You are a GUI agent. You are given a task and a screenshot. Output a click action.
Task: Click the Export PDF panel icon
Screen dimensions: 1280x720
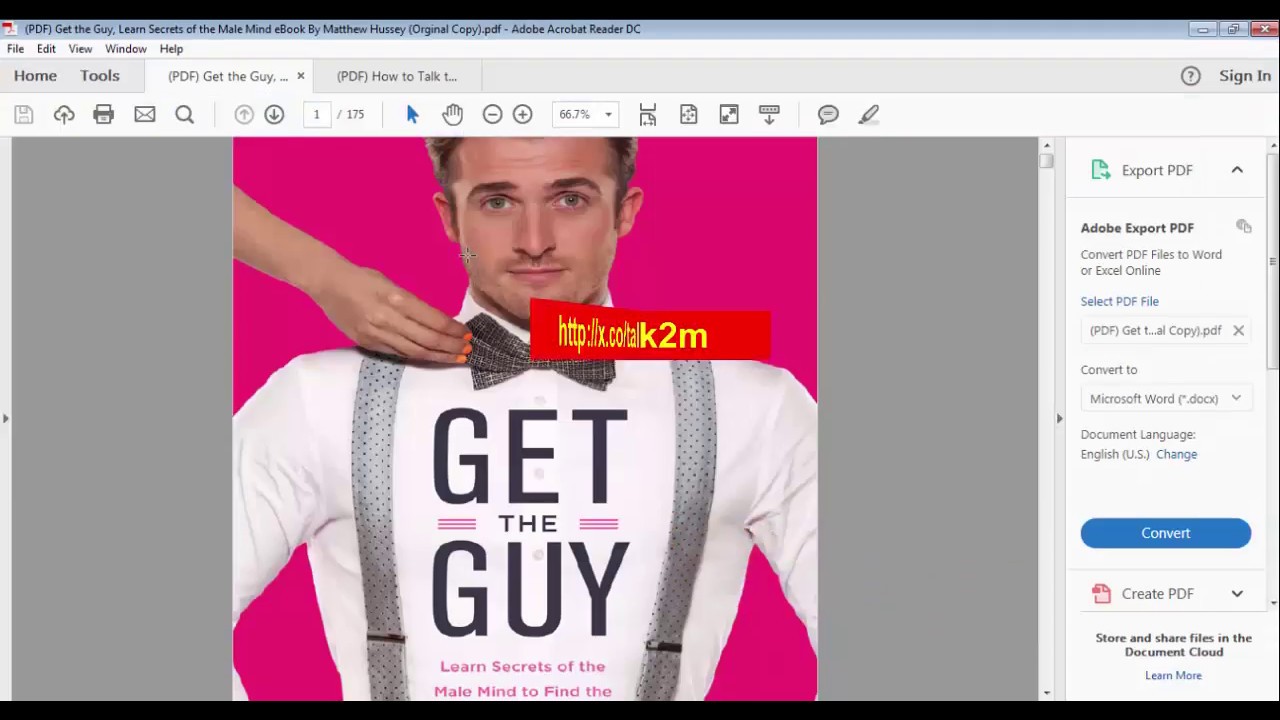[1101, 170]
